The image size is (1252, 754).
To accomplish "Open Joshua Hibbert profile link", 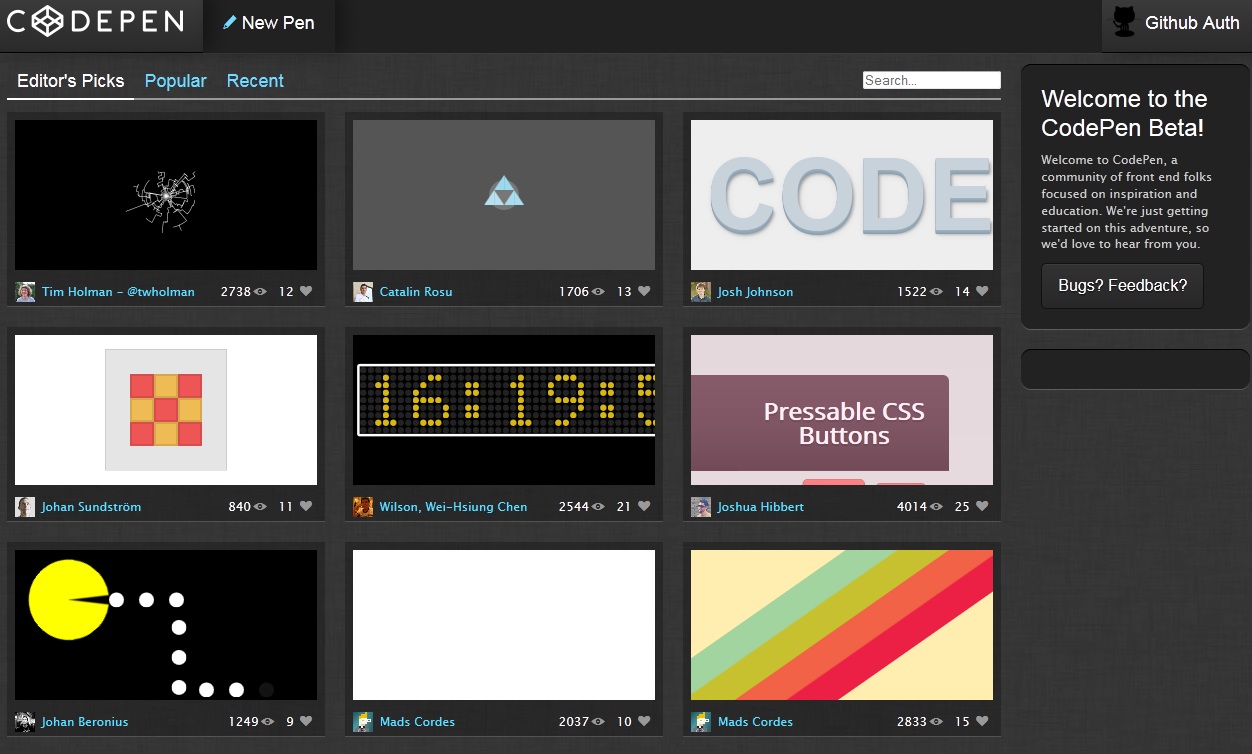I will tap(761, 507).
